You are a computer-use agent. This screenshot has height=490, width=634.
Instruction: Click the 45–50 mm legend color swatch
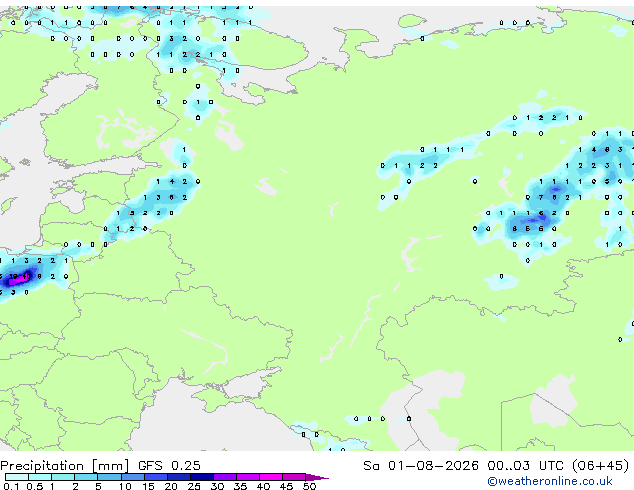coord(294,477)
